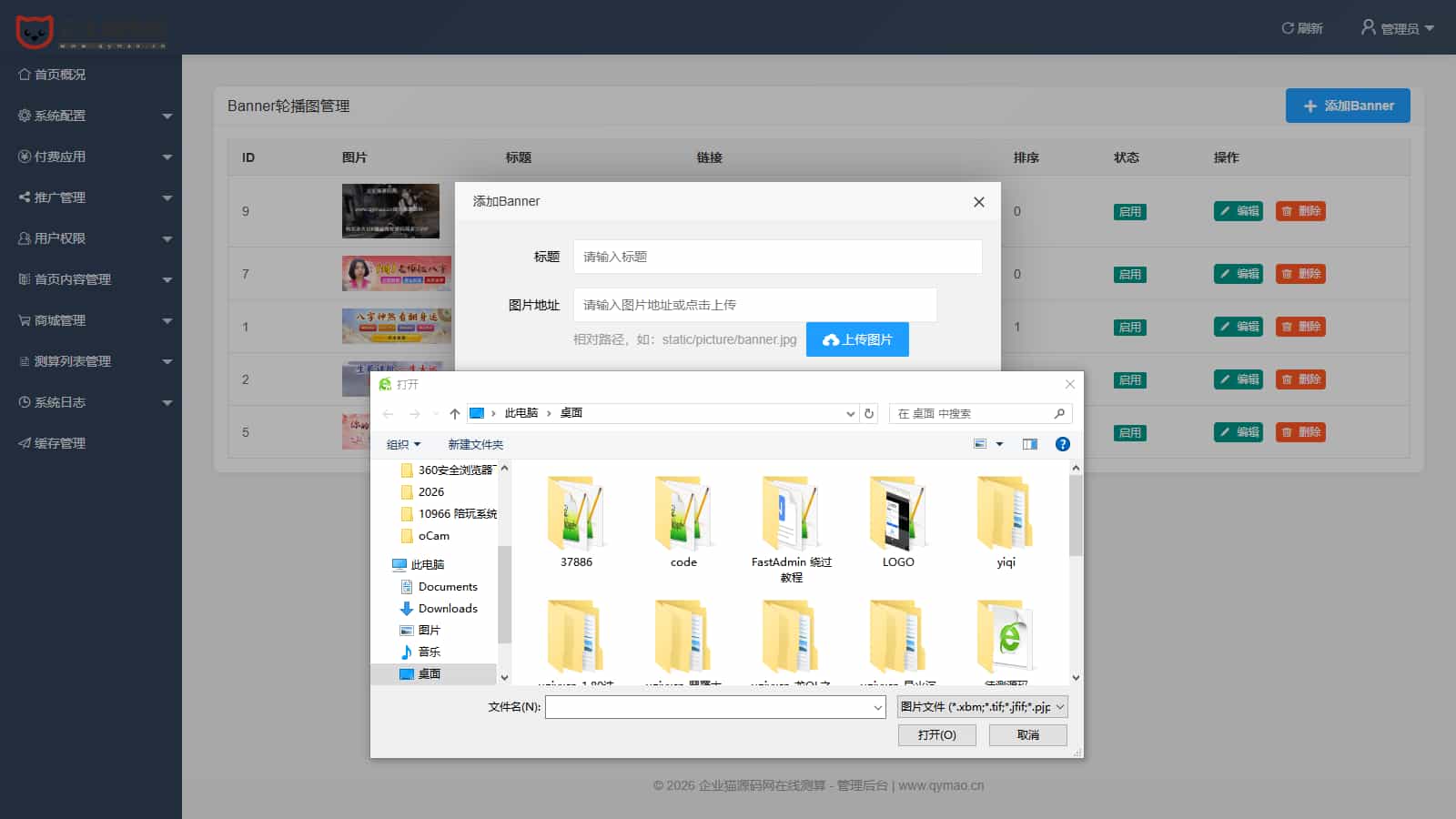Screen dimensions: 1456x819
Task: Click the 上传图片 upload button
Action: pos(857,339)
